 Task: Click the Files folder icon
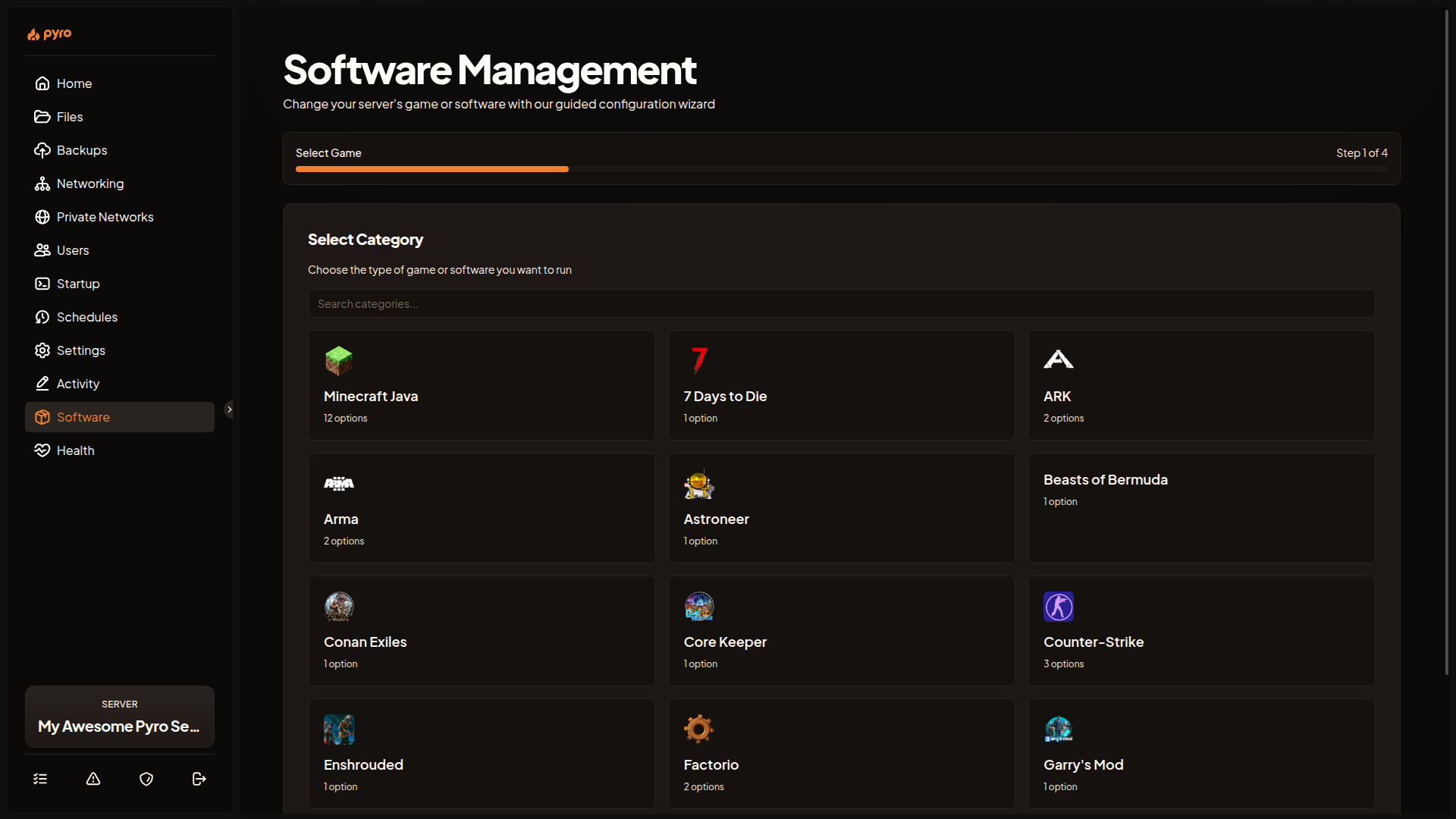[x=42, y=117]
